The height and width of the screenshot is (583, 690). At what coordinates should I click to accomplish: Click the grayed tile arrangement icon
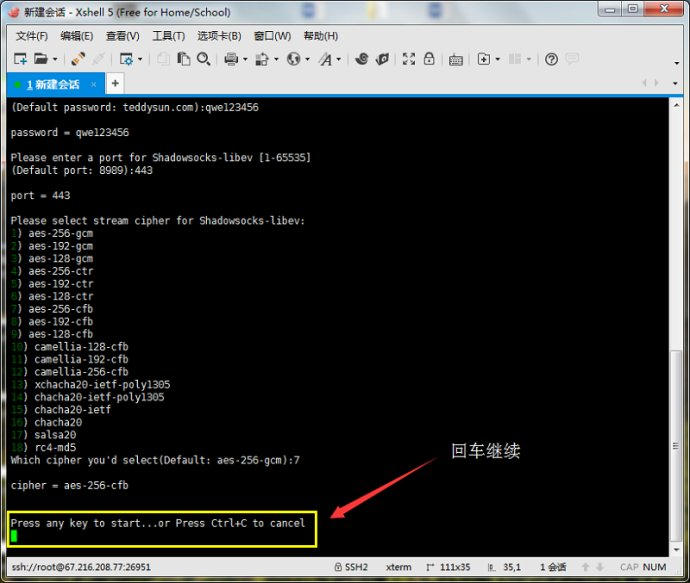pyautogui.click(x=515, y=59)
